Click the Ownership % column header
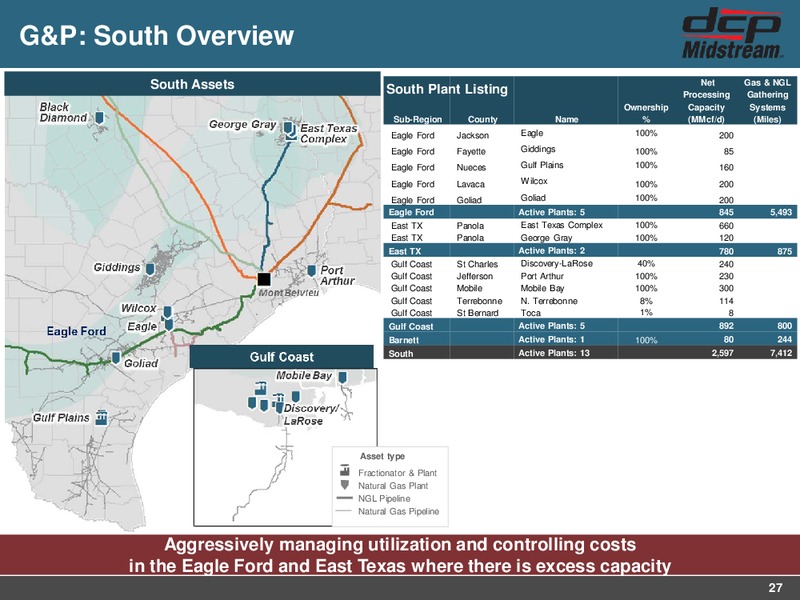This screenshot has width=800, height=600. click(646, 113)
